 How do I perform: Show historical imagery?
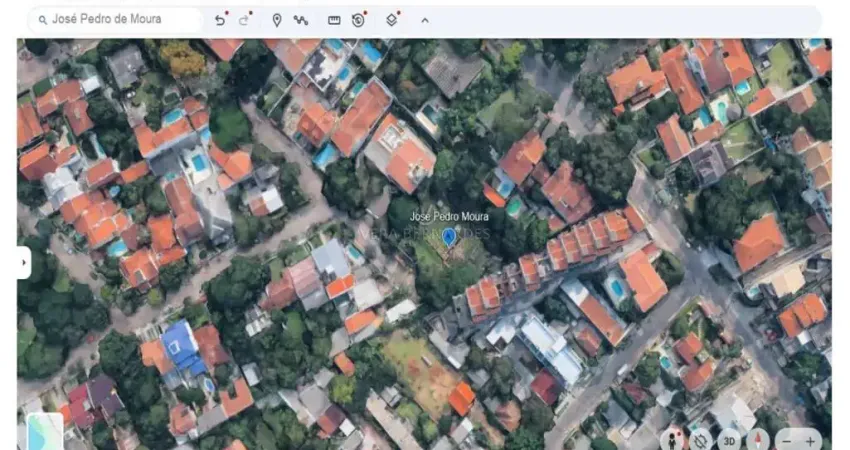click(358, 20)
